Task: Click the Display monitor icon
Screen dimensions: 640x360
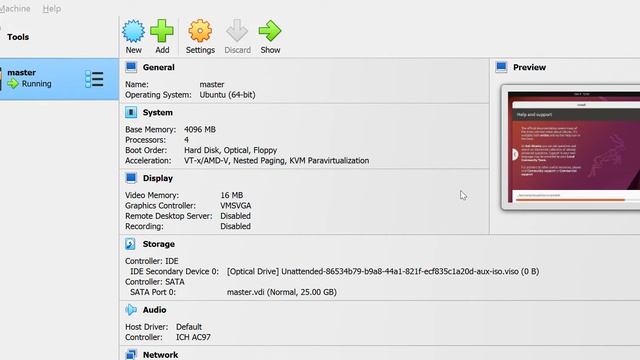Action: coord(131,178)
